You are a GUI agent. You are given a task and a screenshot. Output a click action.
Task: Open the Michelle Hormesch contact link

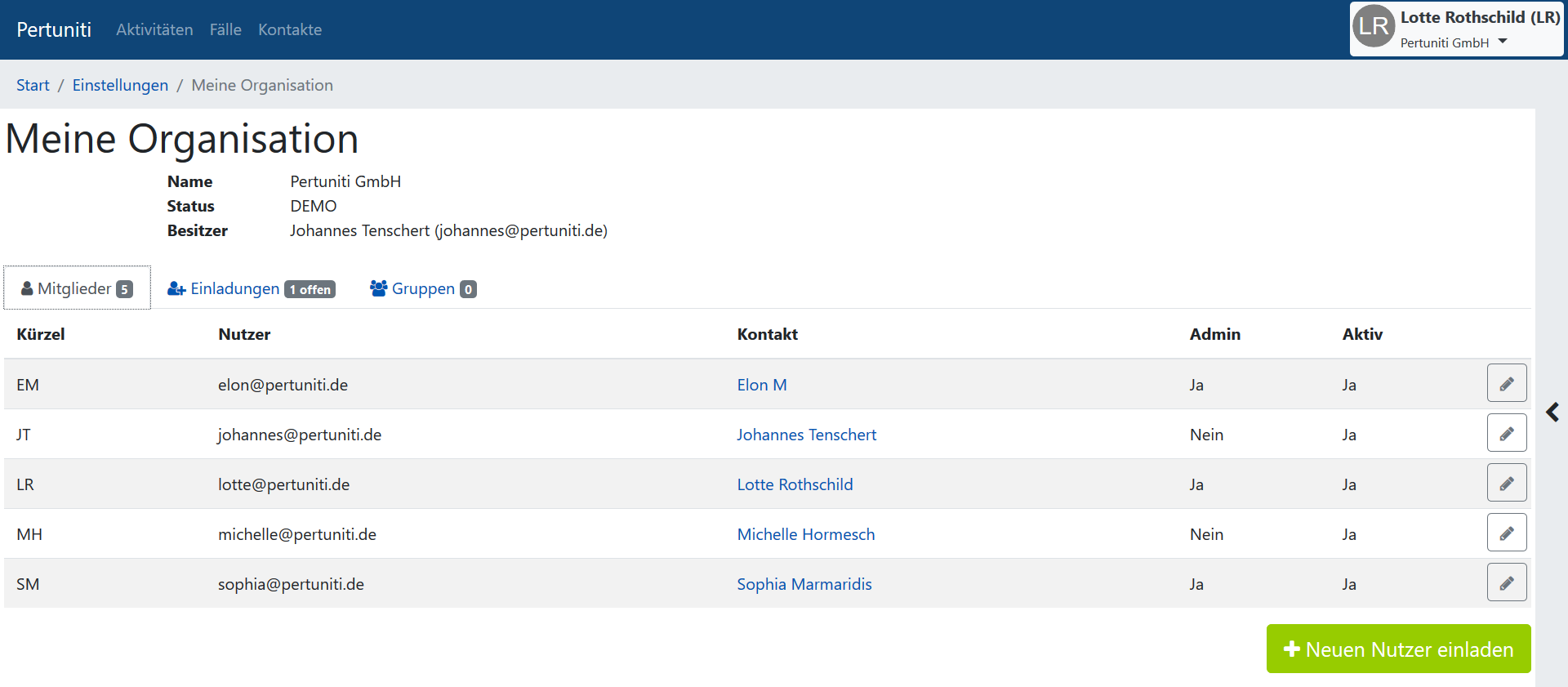806,534
